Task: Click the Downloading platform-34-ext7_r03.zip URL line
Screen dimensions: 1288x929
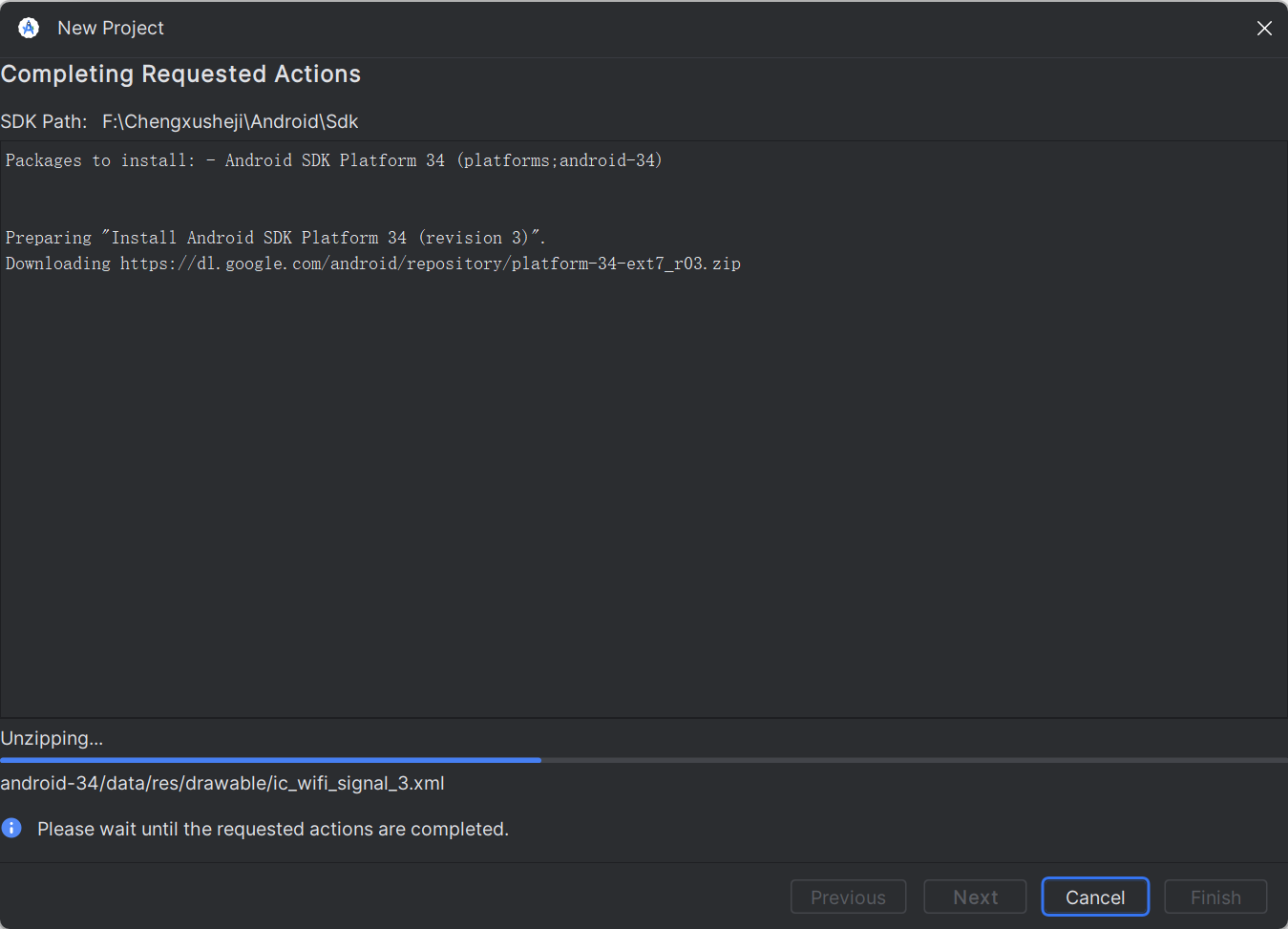Action: coord(373,264)
